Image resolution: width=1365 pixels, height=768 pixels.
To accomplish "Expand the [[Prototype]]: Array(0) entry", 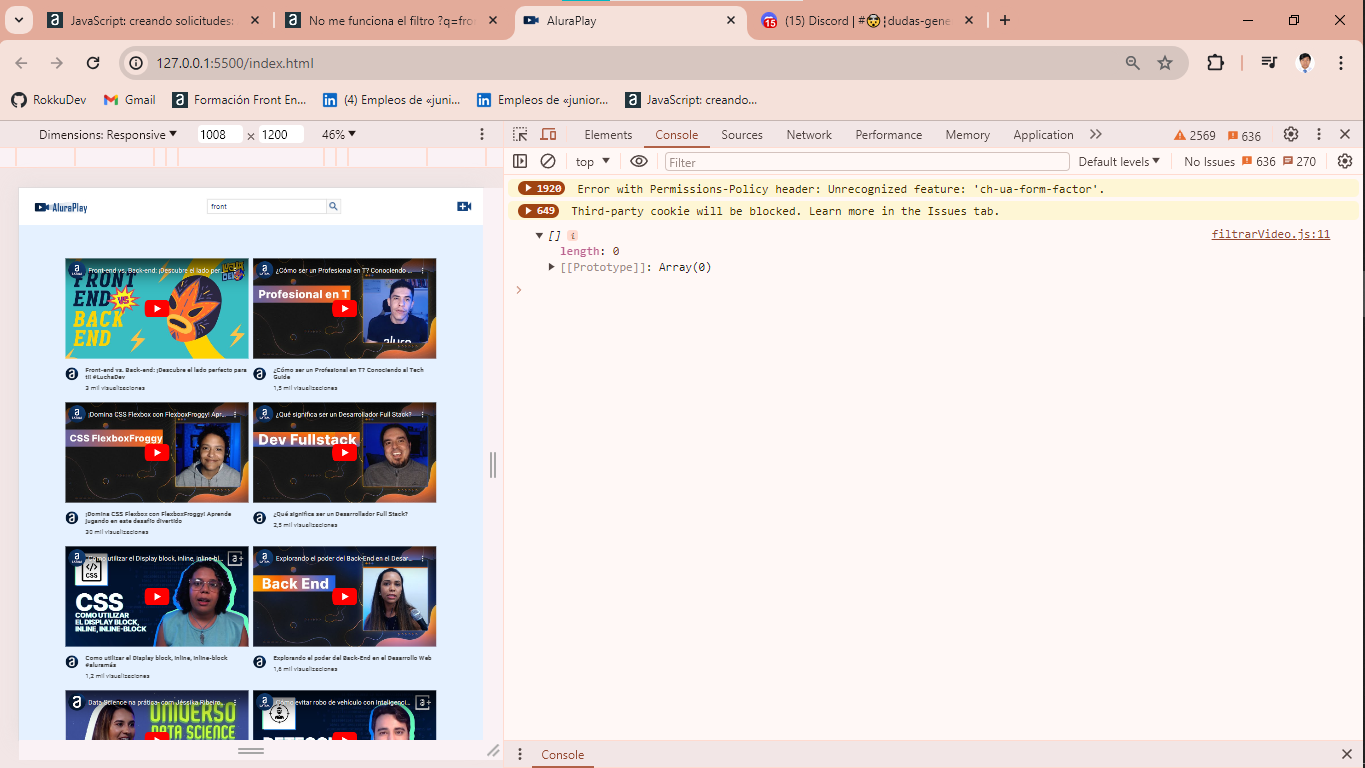I will pyautogui.click(x=552, y=267).
